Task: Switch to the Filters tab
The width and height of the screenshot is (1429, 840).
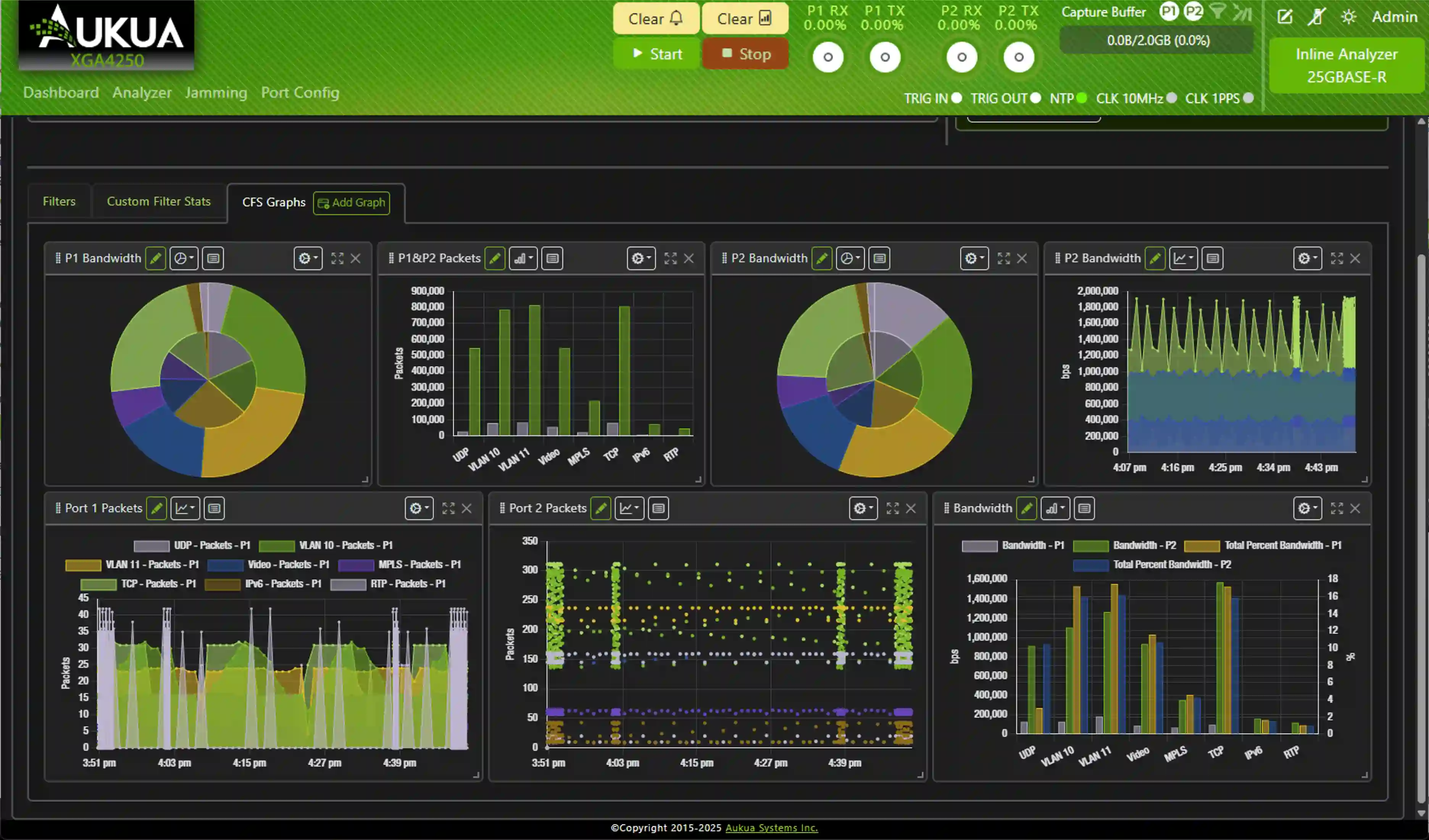Action: pyautogui.click(x=59, y=202)
